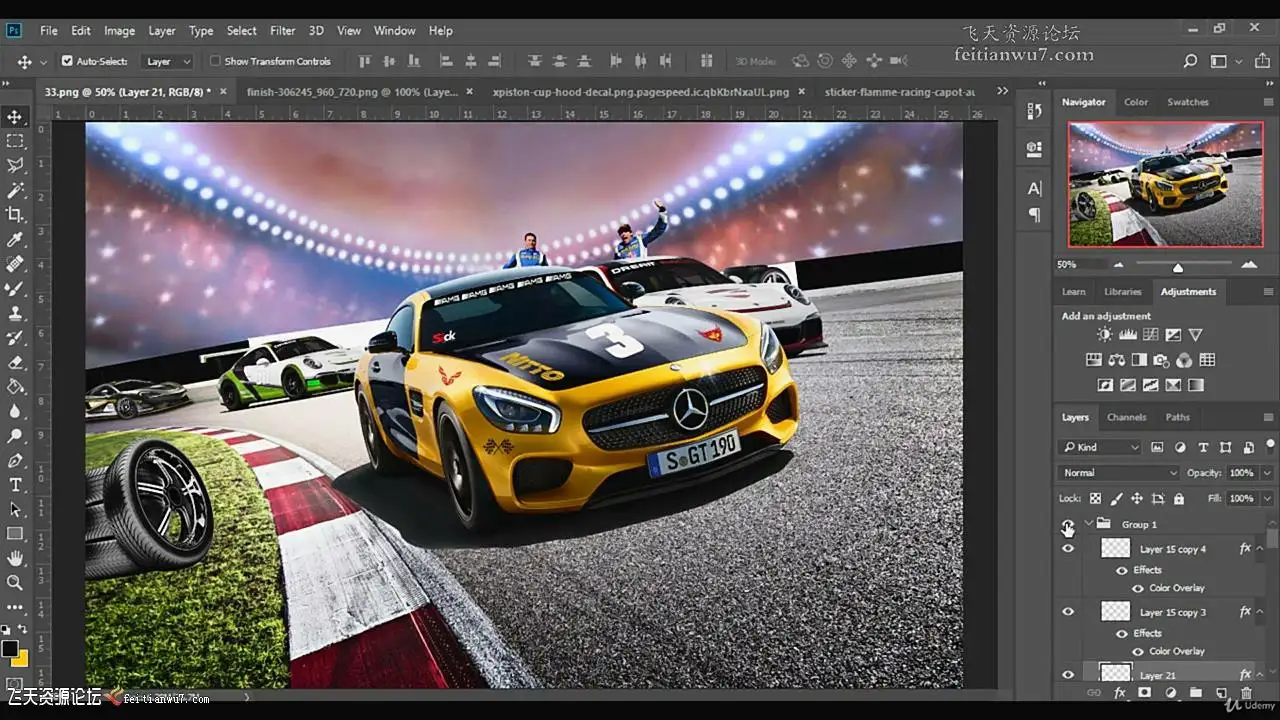Select the Hand tool
Image resolution: width=1280 pixels, height=720 pixels.
(15, 558)
